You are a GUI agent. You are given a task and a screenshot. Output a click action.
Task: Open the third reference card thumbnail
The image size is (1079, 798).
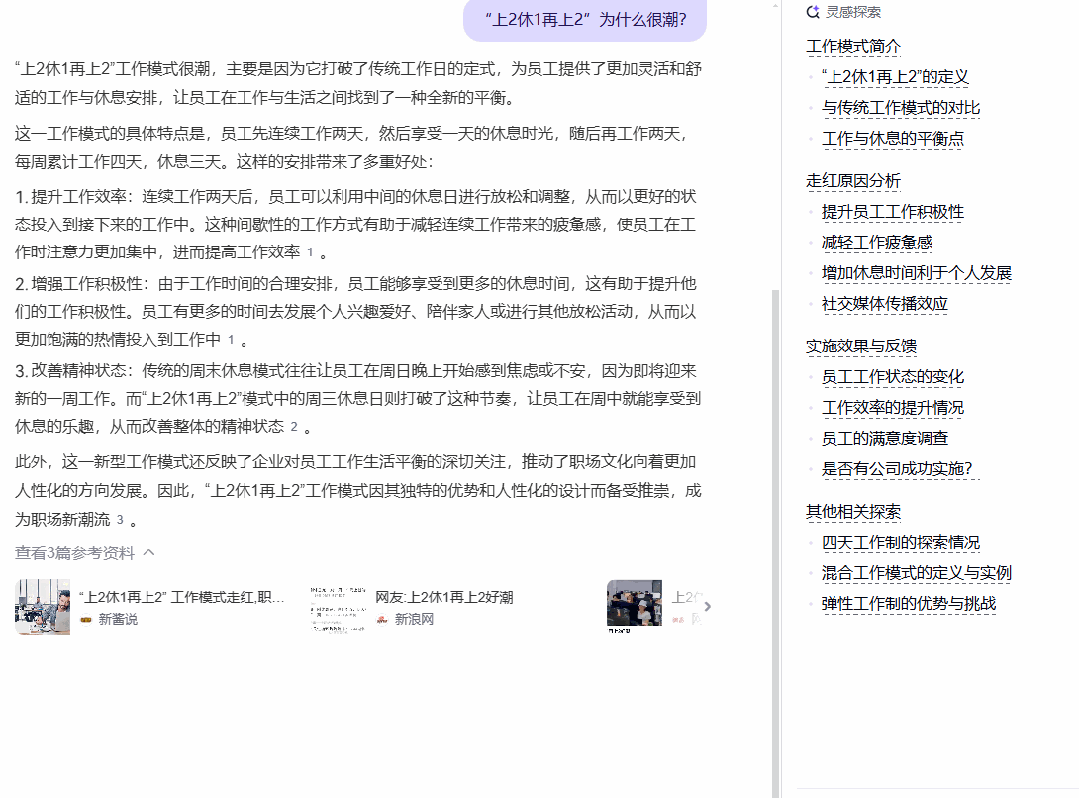[x=634, y=607]
